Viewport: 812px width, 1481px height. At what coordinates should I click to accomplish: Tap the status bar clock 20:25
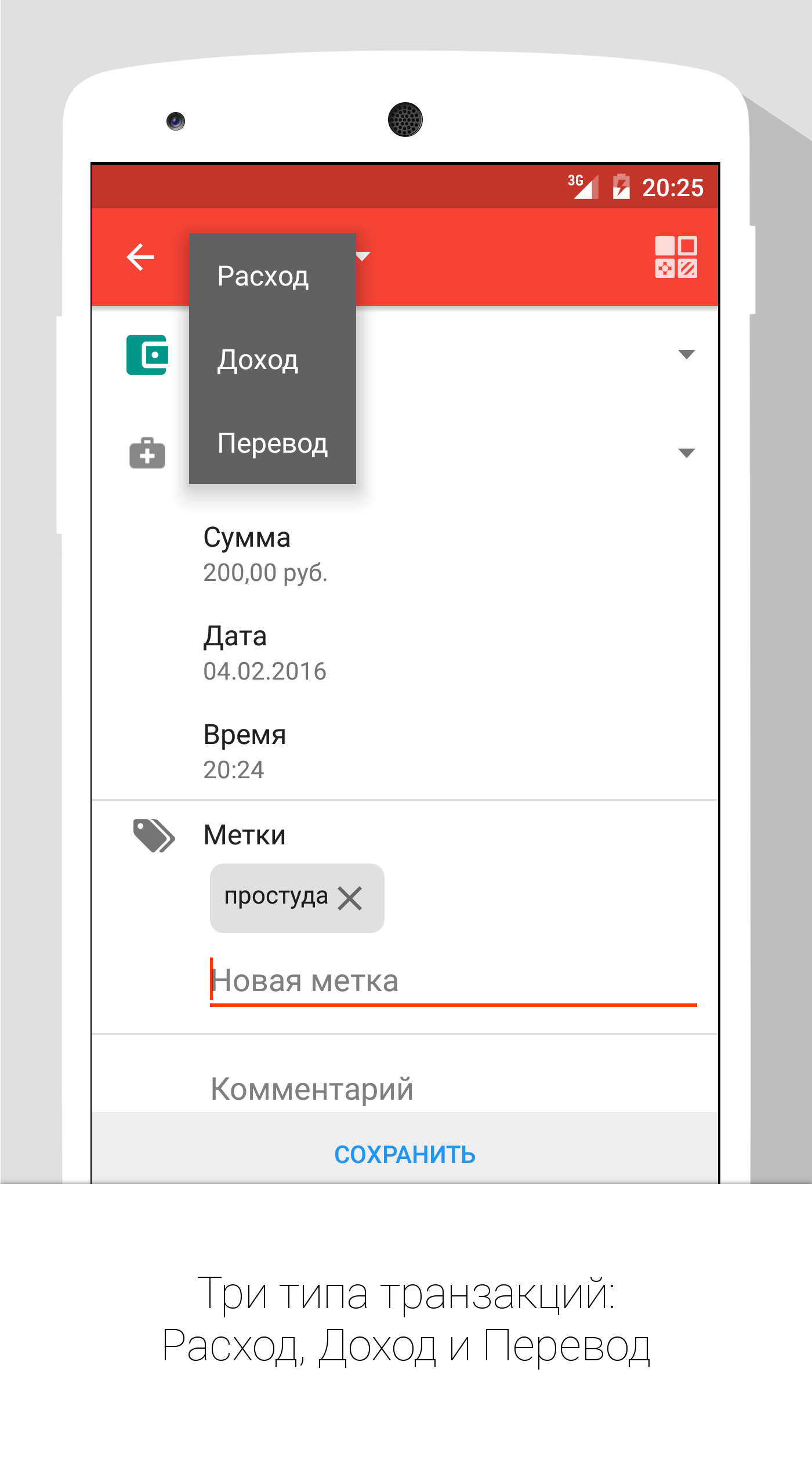[673, 187]
